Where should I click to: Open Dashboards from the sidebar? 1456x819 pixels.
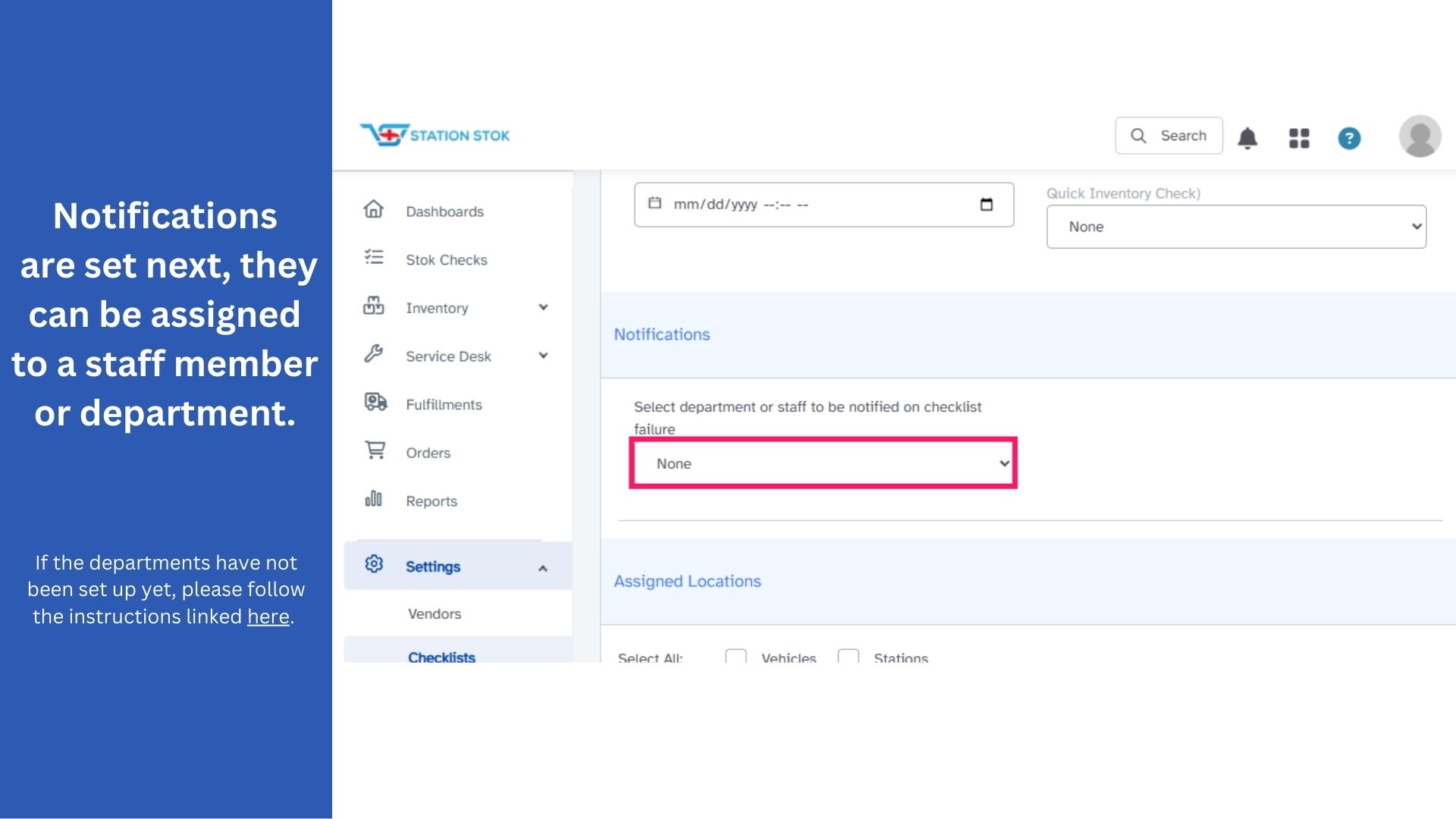444,212
